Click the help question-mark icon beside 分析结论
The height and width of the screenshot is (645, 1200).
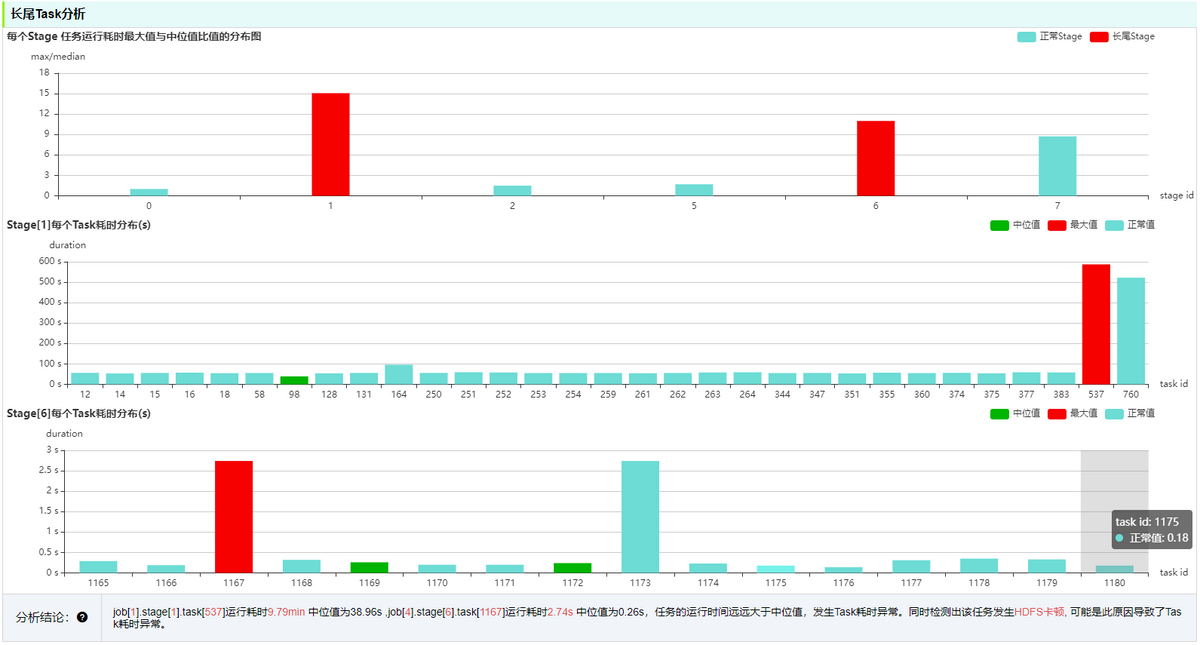click(x=82, y=617)
